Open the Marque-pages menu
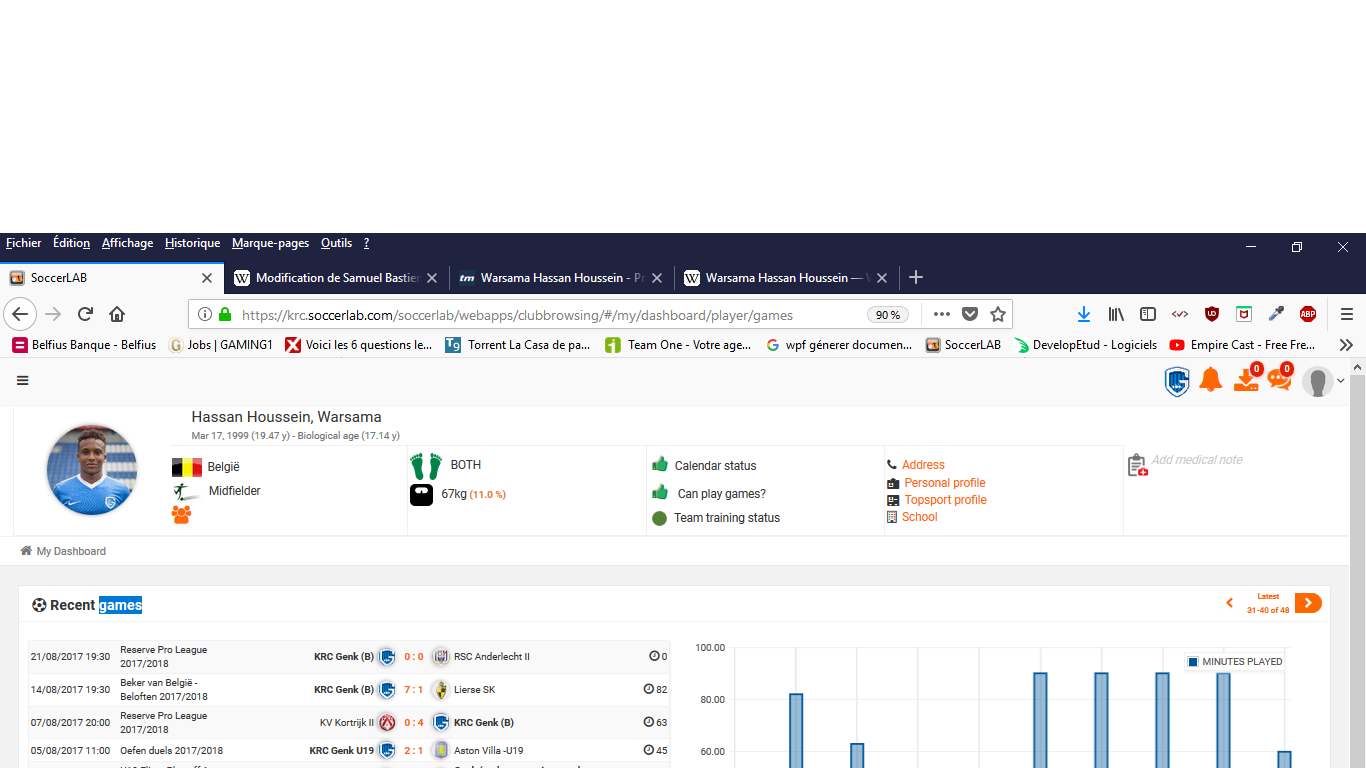This screenshot has width=1366, height=768. (270, 243)
